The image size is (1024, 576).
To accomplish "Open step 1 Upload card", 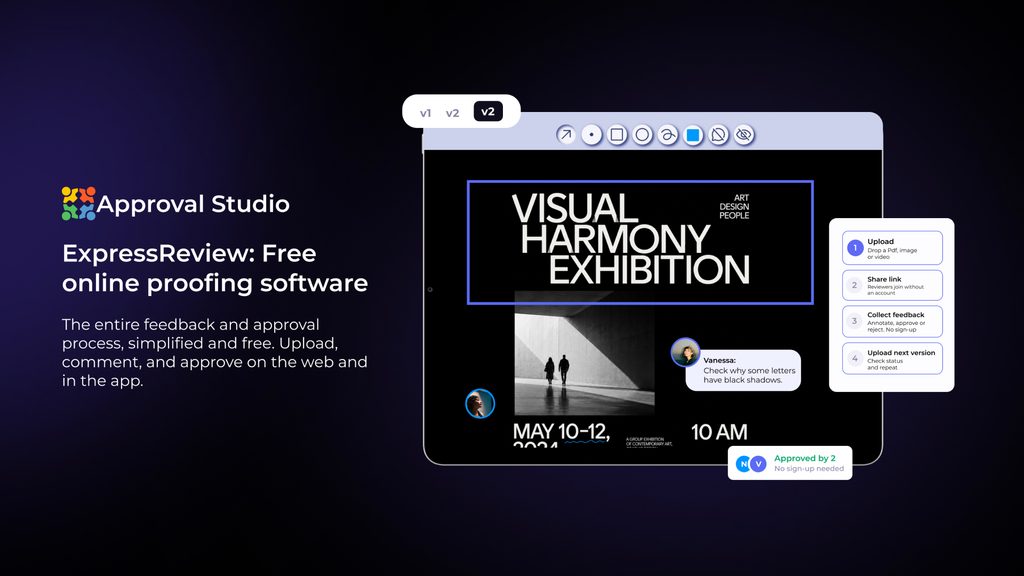I will [892, 248].
